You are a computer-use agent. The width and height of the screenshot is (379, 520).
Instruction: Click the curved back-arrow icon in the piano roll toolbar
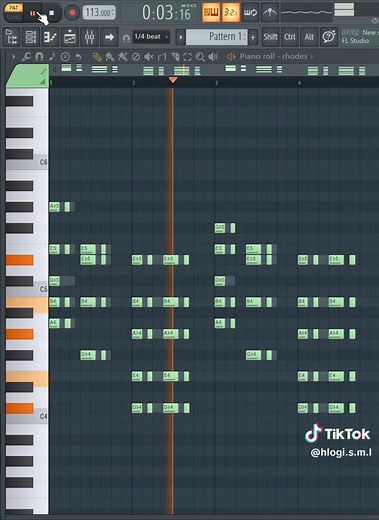(x=78, y=57)
